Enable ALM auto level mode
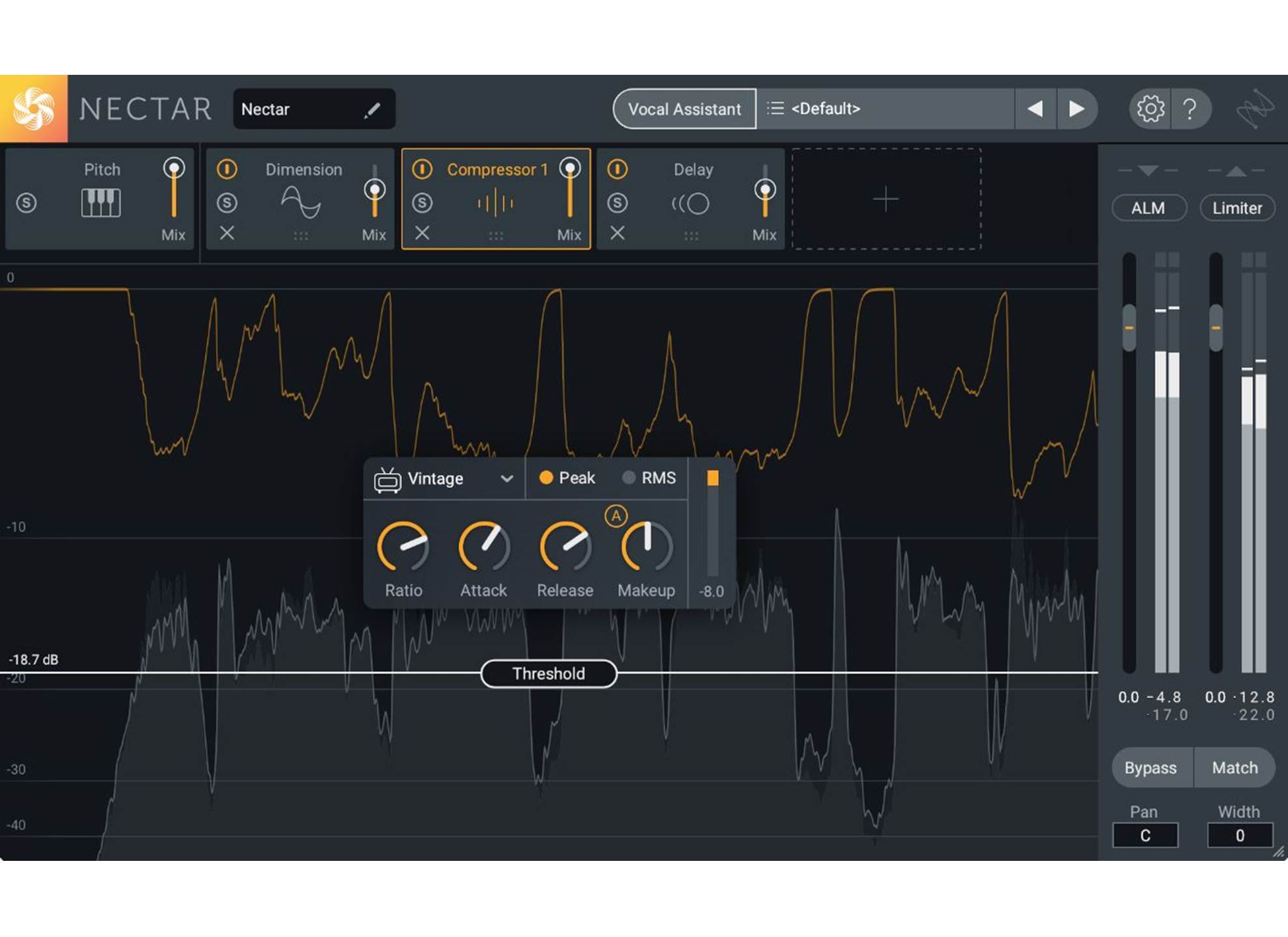The image size is (1288, 937). (x=1148, y=208)
